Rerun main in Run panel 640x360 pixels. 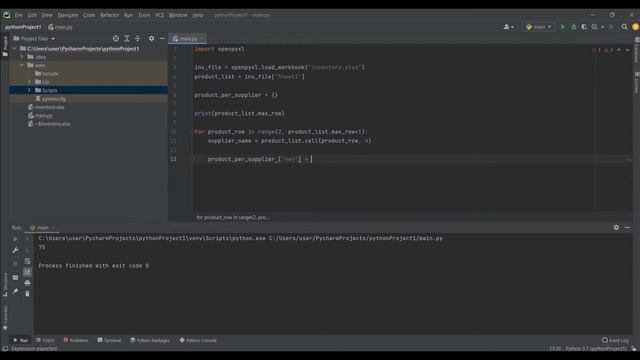(15, 239)
